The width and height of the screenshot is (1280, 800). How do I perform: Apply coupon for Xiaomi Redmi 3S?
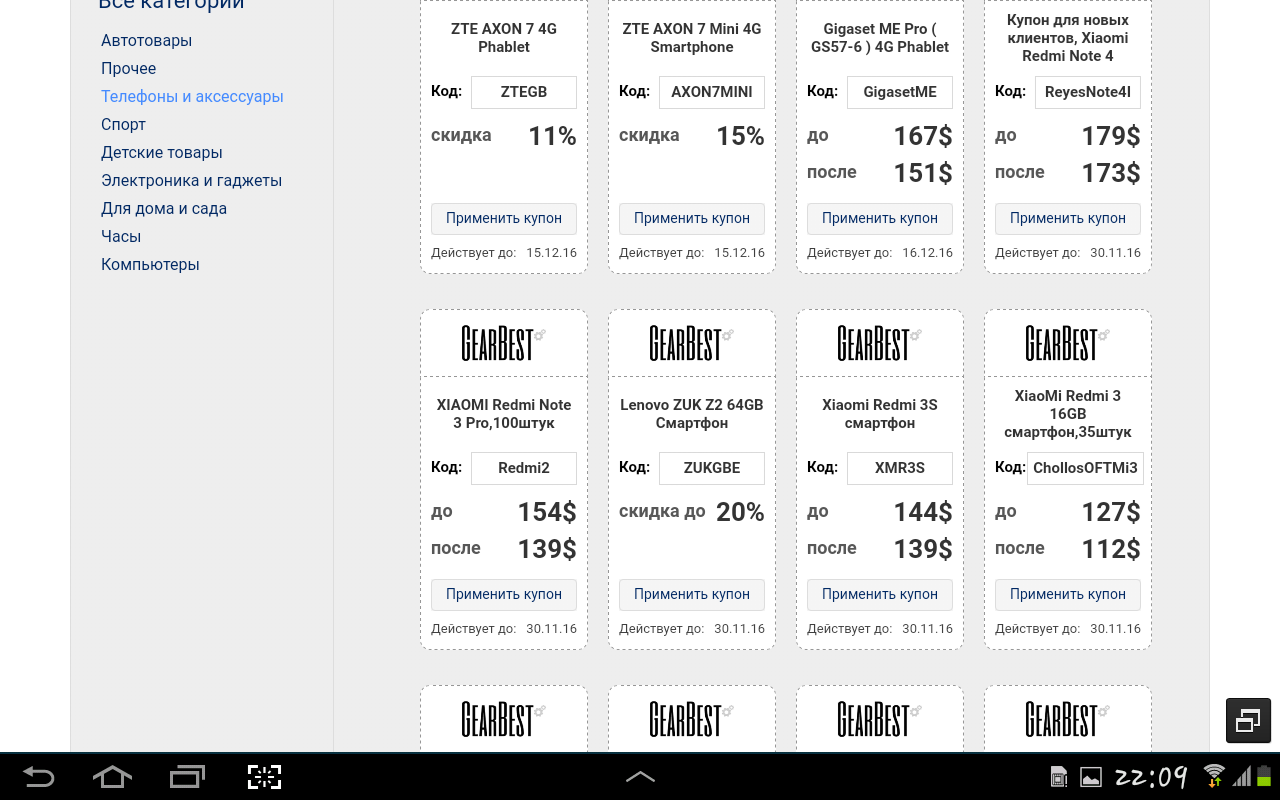(x=880, y=594)
